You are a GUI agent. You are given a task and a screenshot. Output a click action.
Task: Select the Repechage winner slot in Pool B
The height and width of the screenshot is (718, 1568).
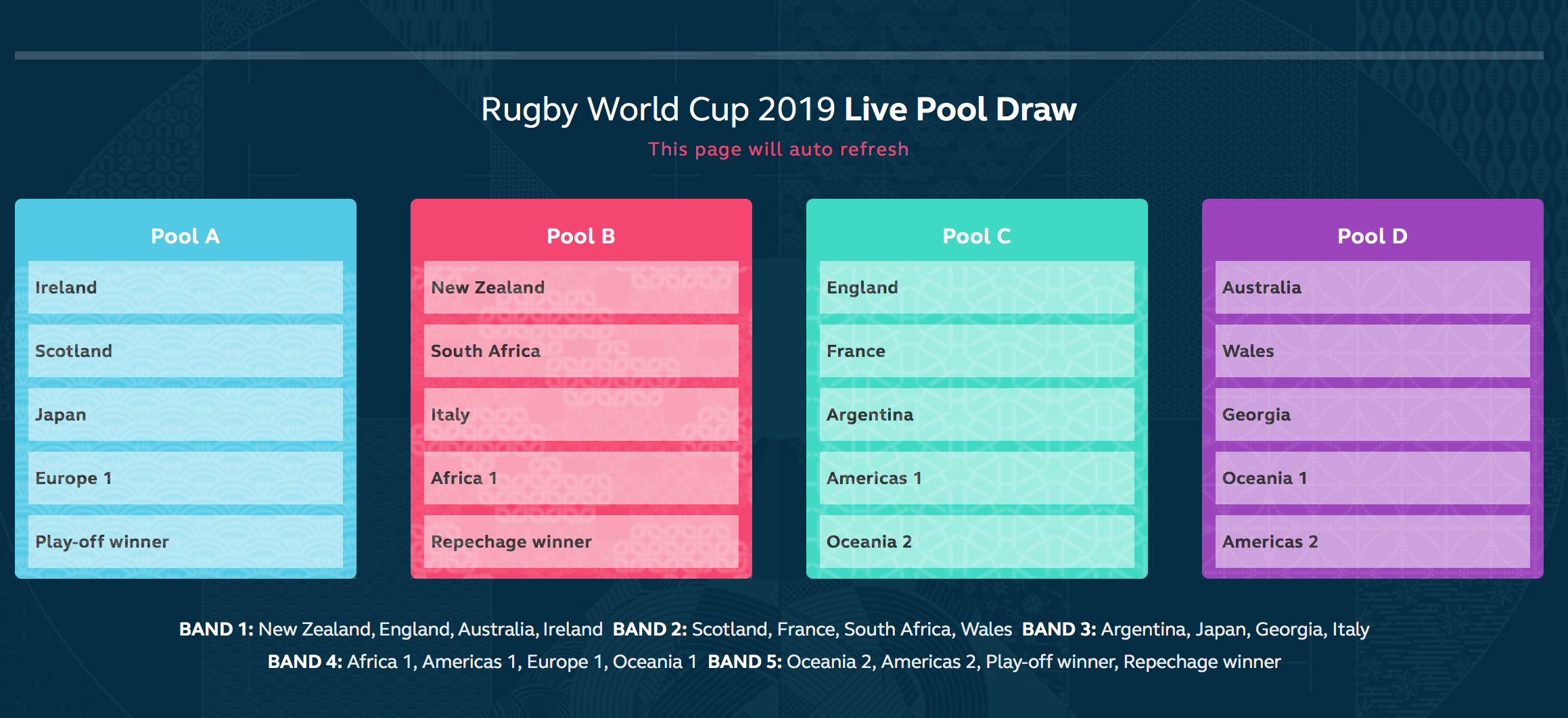[581, 542]
